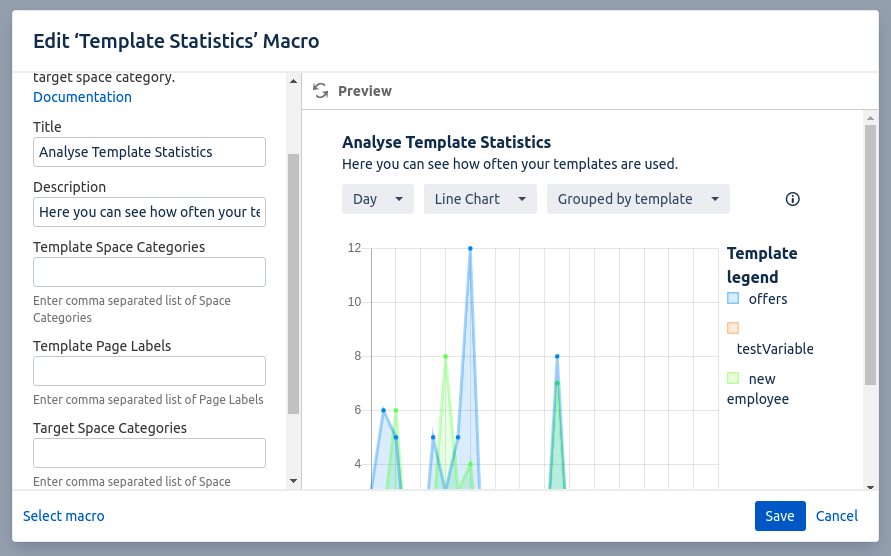Click the data point at peak value 12

click(x=470, y=248)
